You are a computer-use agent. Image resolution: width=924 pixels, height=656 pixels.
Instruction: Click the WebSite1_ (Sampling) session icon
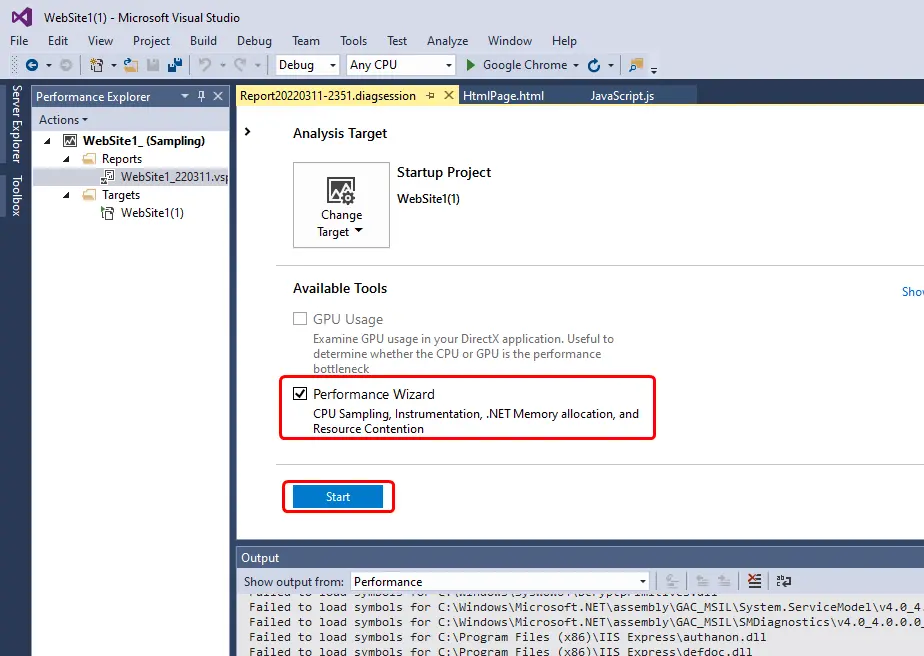[x=70, y=141]
